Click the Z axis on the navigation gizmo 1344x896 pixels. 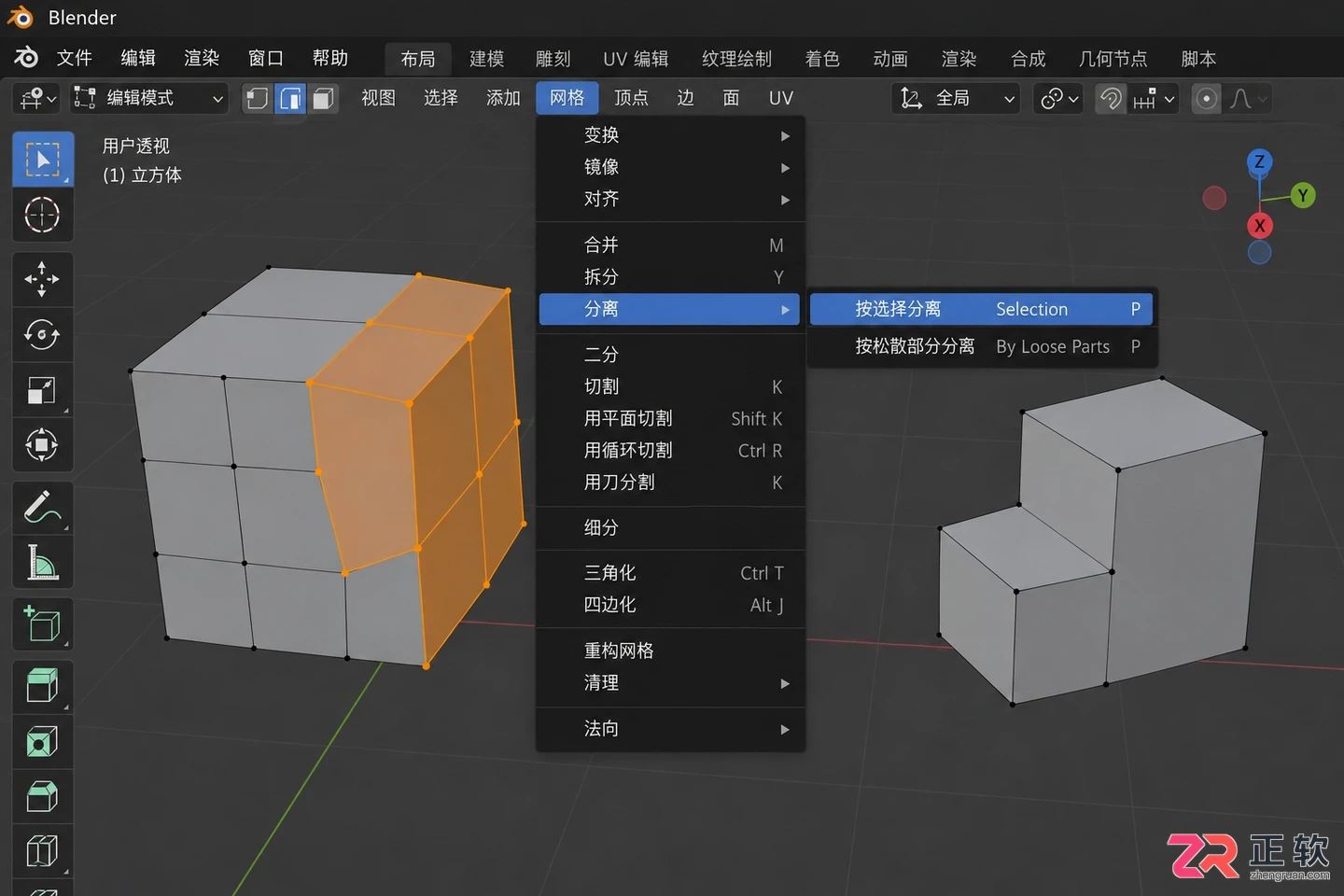pos(1259,161)
